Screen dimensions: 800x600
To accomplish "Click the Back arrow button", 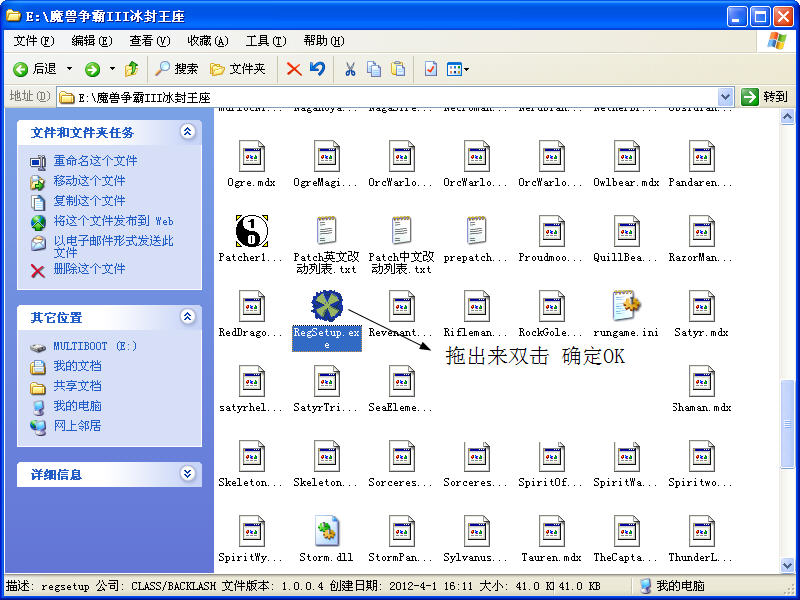I will [35, 69].
